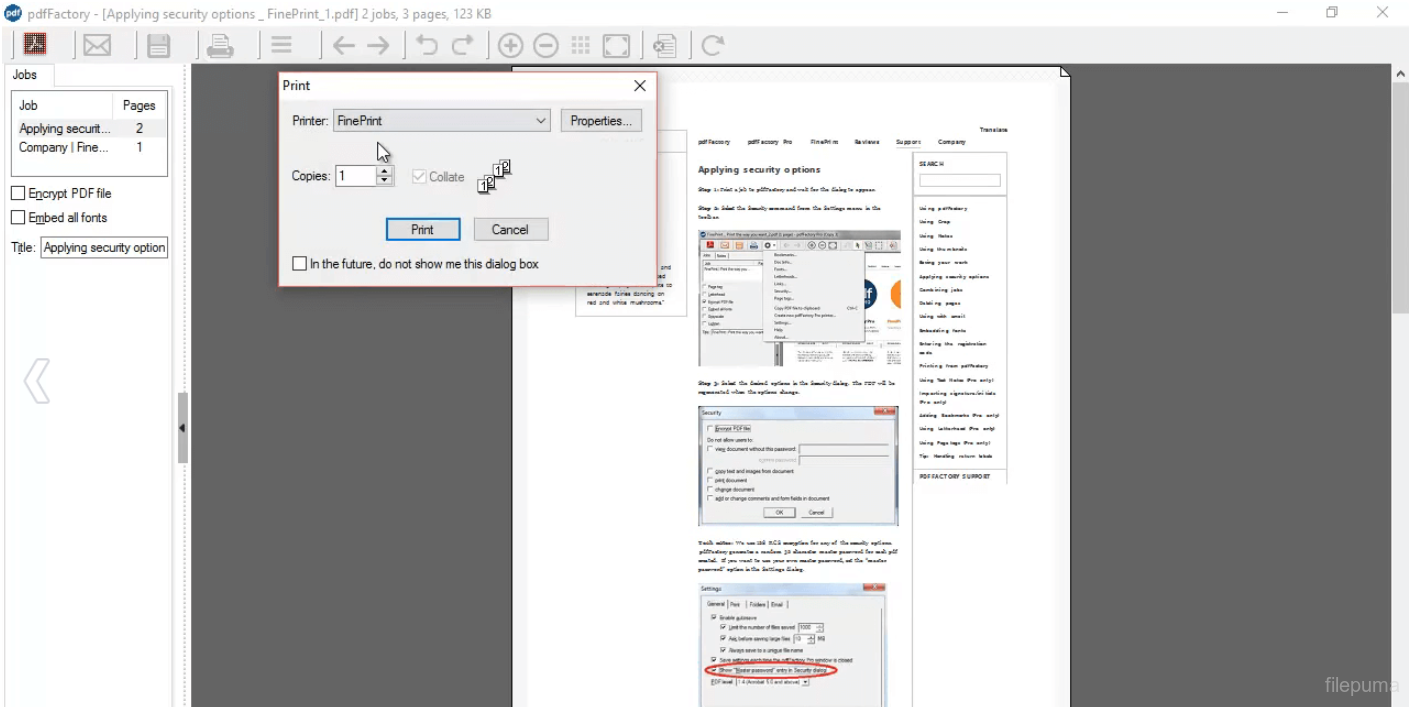The height and width of the screenshot is (707, 1411).
Task: Click the Job column header
Action: 62,105
